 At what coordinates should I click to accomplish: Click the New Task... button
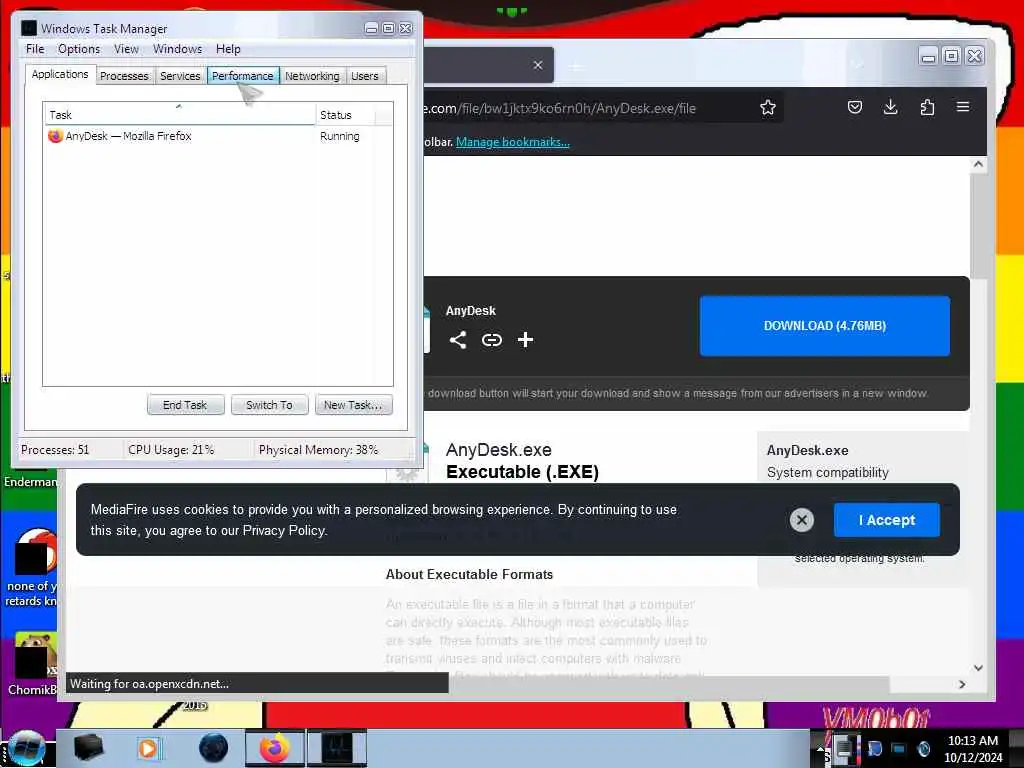(353, 405)
